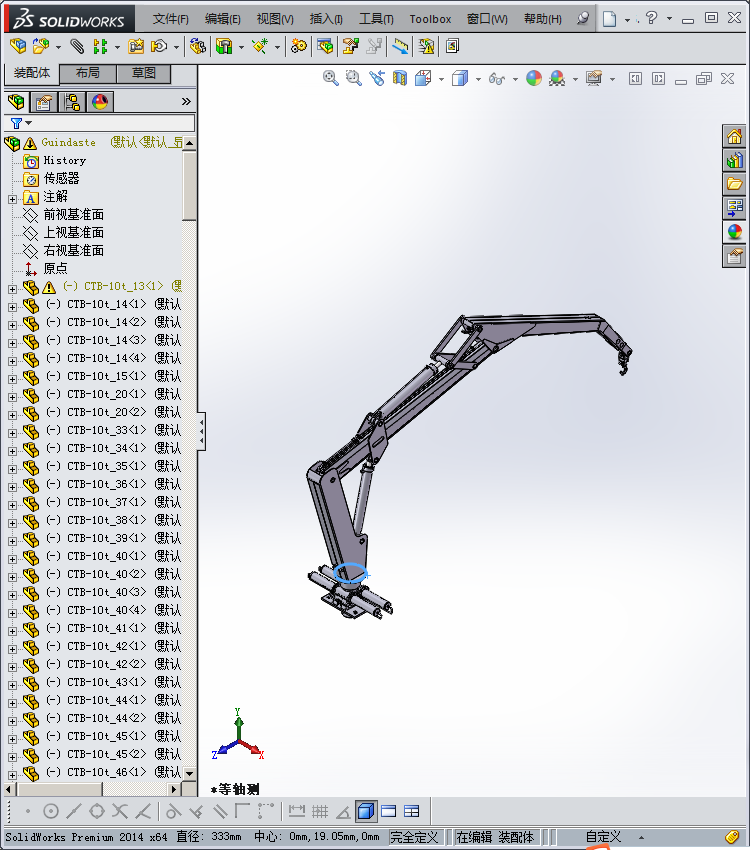750x850 pixels.
Task: Click the 完全定义 status bar entry
Action: [x=415, y=837]
